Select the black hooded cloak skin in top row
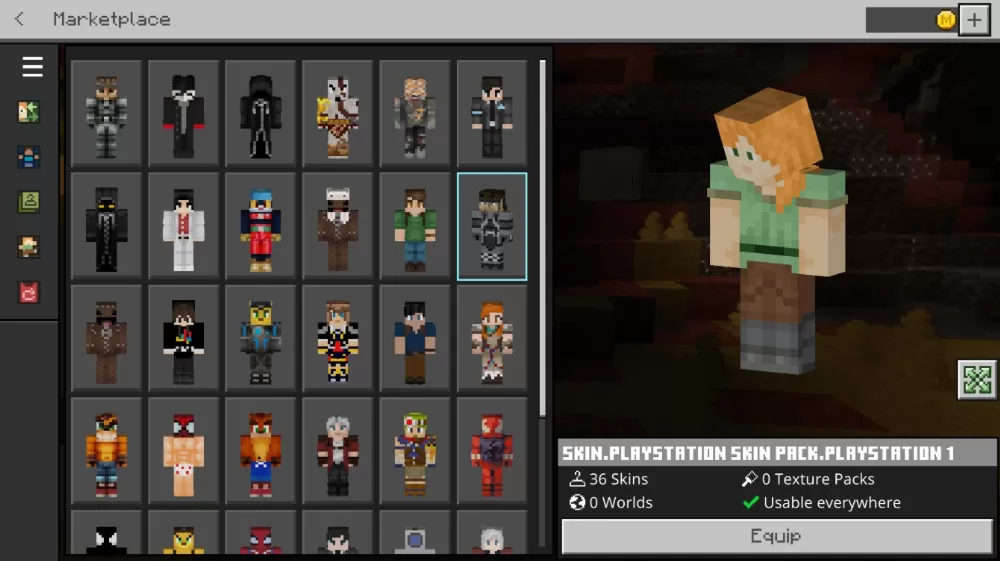1000x561 pixels. pos(260,113)
